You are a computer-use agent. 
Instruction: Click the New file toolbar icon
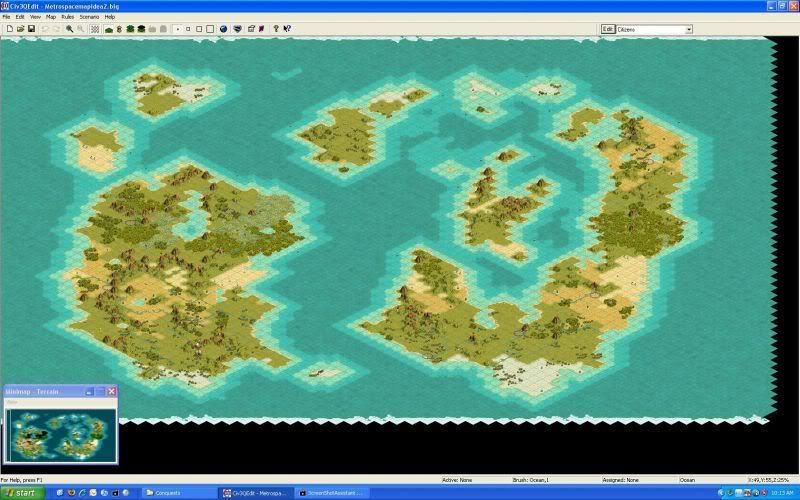click(x=9, y=29)
